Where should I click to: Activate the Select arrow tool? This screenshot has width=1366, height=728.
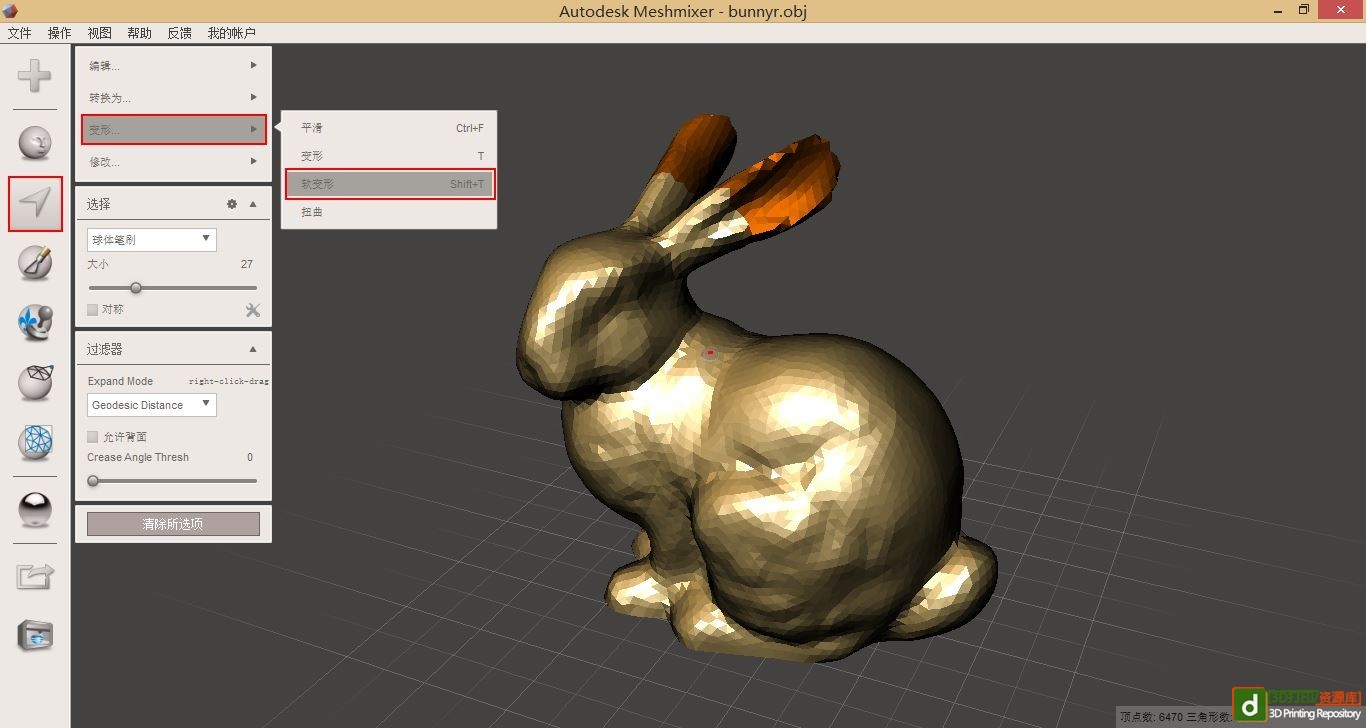pos(36,204)
